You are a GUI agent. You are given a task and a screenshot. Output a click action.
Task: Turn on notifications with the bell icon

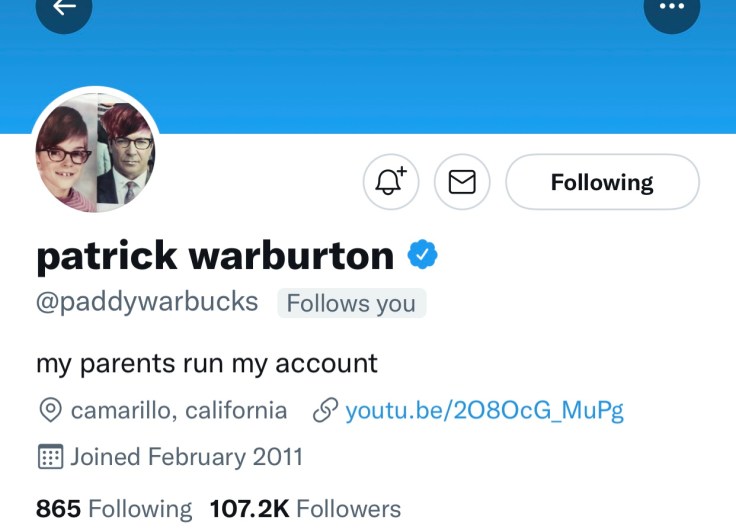pyautogui.click(x=391, y=182)
